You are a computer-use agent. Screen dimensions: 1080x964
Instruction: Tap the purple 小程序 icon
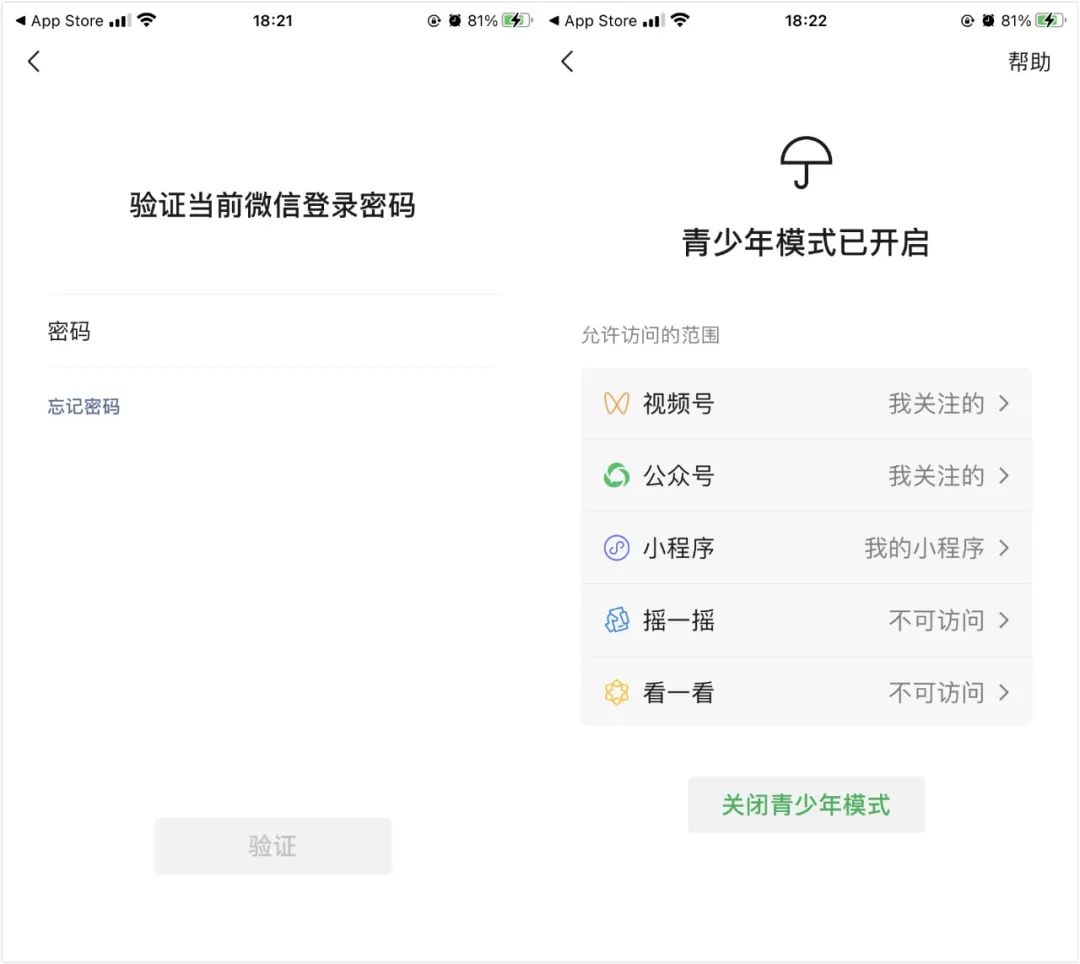click(616, 548)
